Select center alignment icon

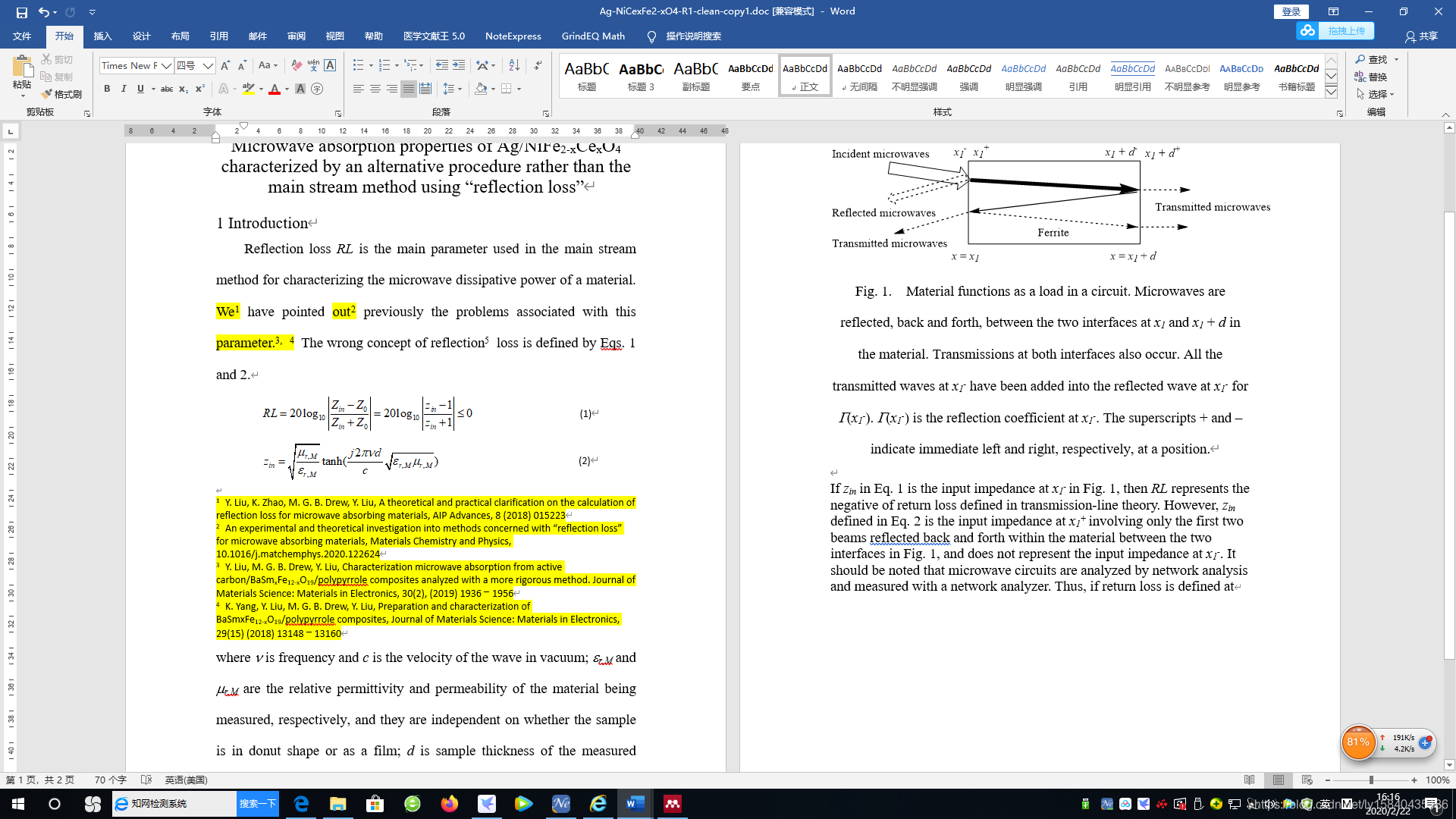375,89
